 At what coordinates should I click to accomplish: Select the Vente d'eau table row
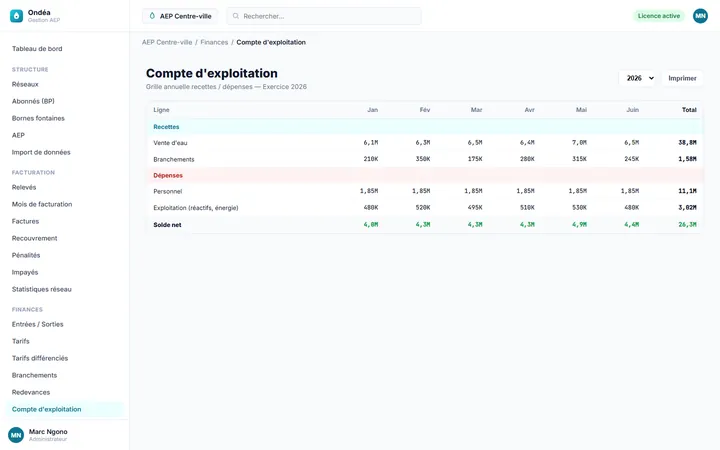(x=425, y=143)
